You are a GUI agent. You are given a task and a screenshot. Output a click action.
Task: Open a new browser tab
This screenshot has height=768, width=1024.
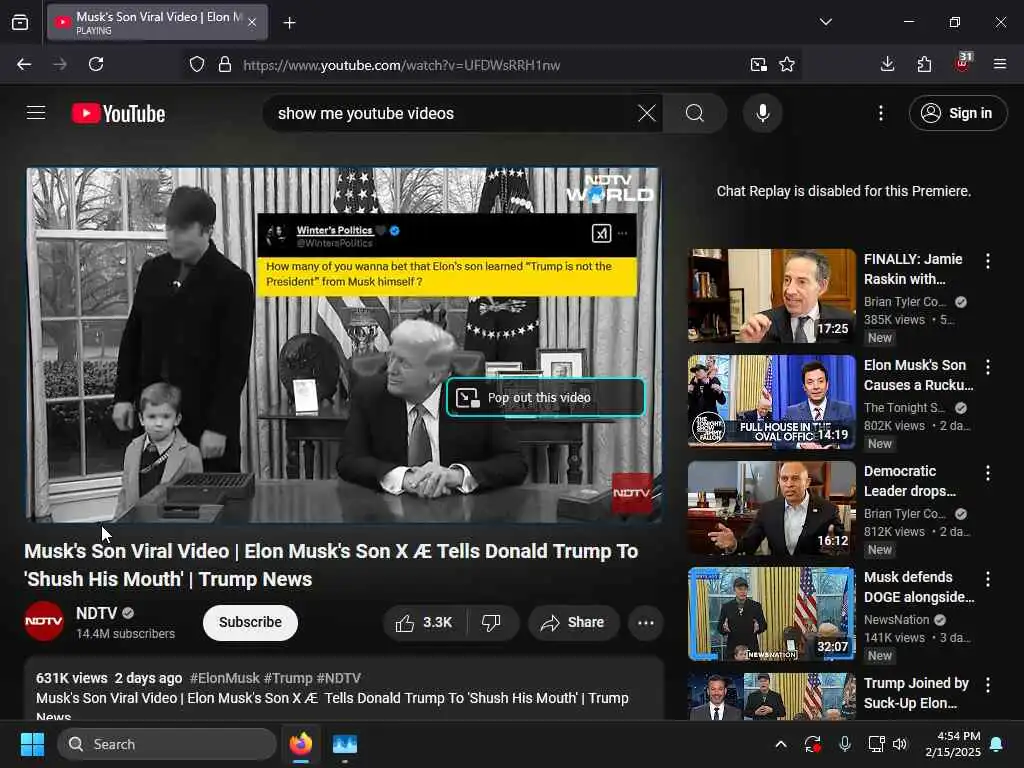coord(289,23)
